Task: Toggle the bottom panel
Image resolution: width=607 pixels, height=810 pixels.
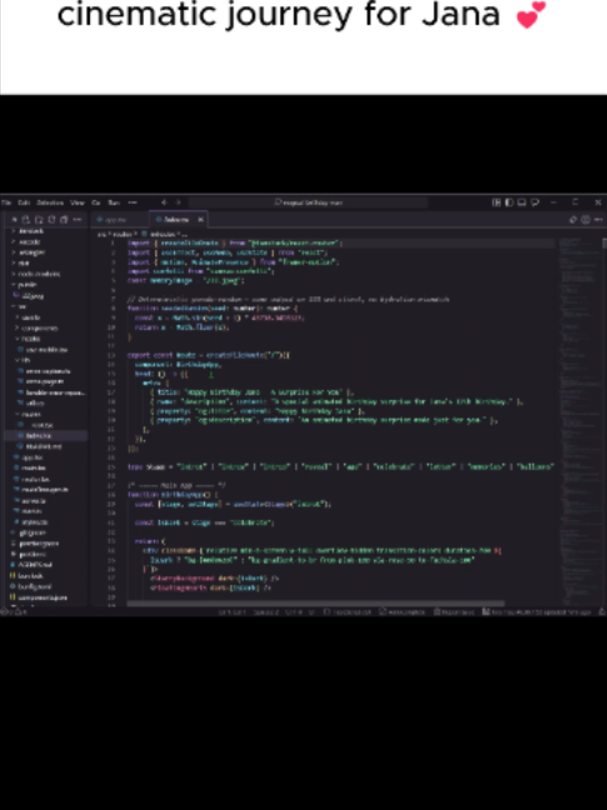Action: [x=522, y=202]
